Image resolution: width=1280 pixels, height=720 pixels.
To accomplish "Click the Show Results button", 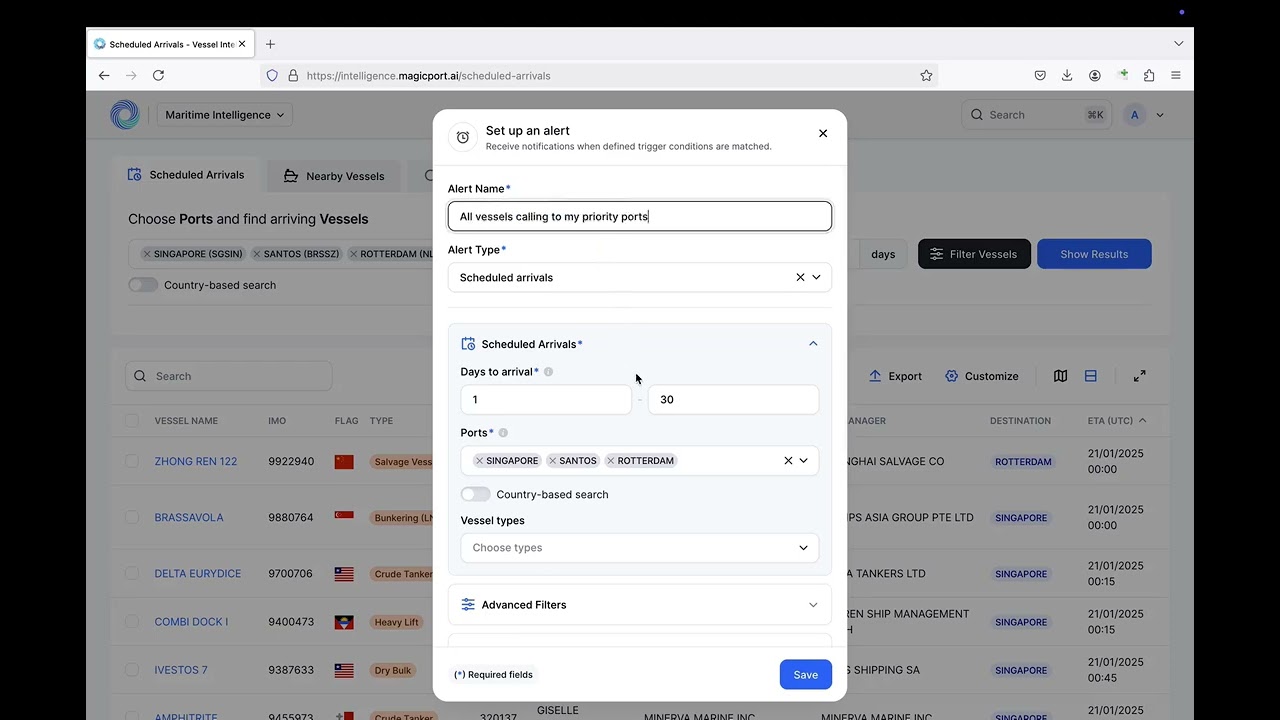I will click(1094, 254).
